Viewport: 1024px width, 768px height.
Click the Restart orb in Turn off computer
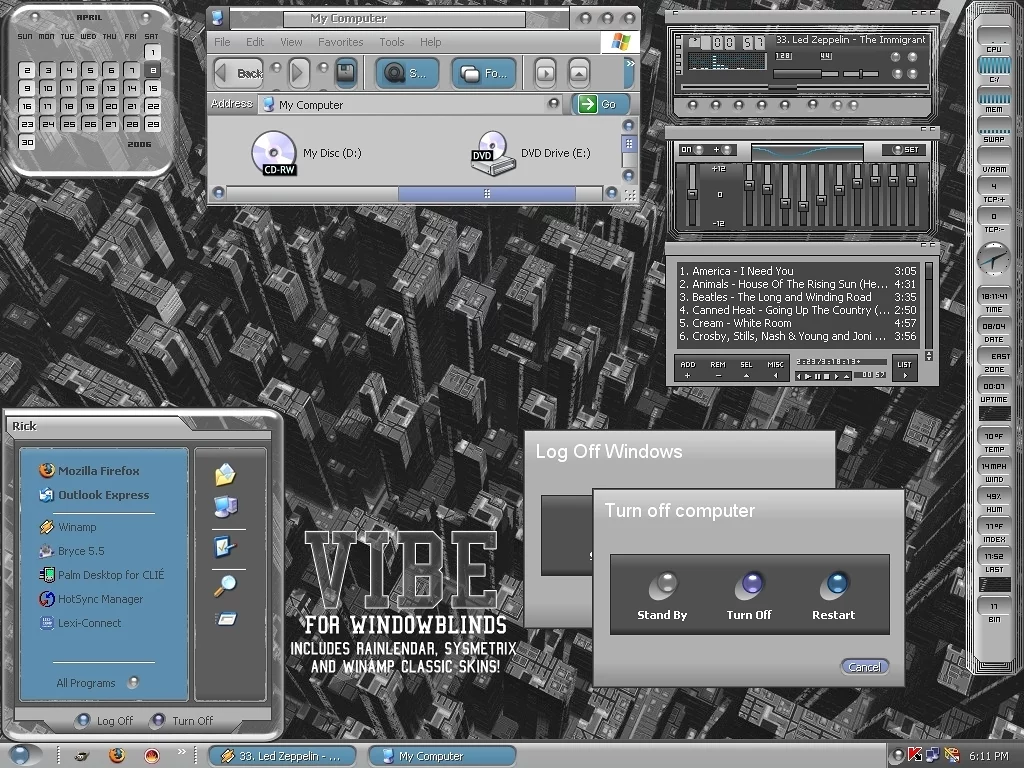[x=833, y=585]
